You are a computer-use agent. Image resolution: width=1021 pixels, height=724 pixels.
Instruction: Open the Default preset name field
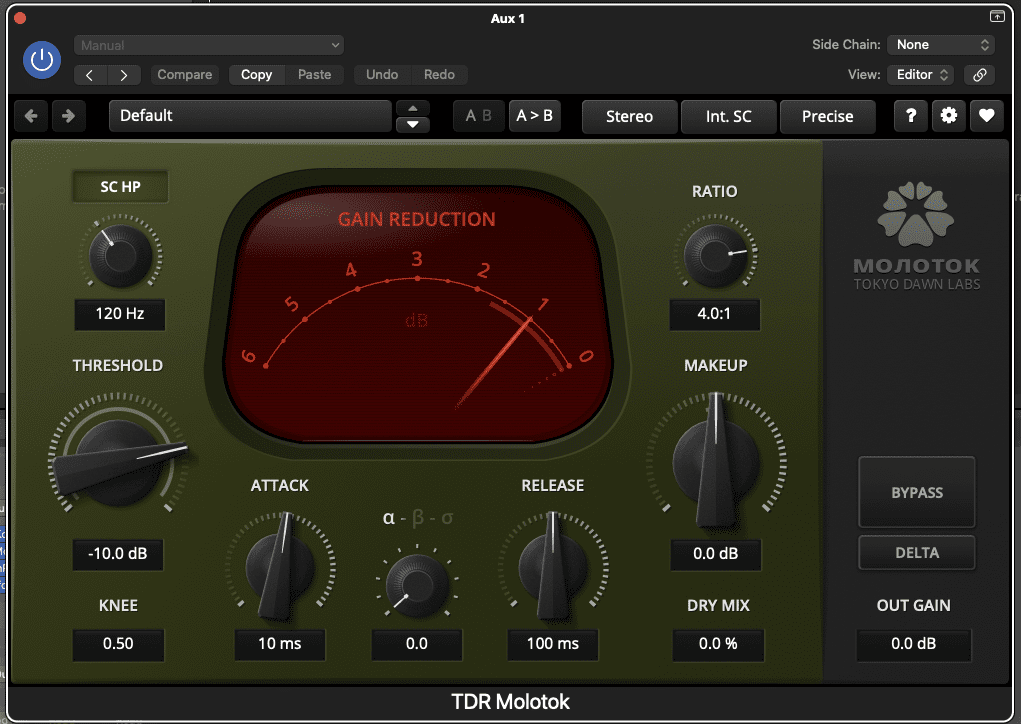[250, 116]
